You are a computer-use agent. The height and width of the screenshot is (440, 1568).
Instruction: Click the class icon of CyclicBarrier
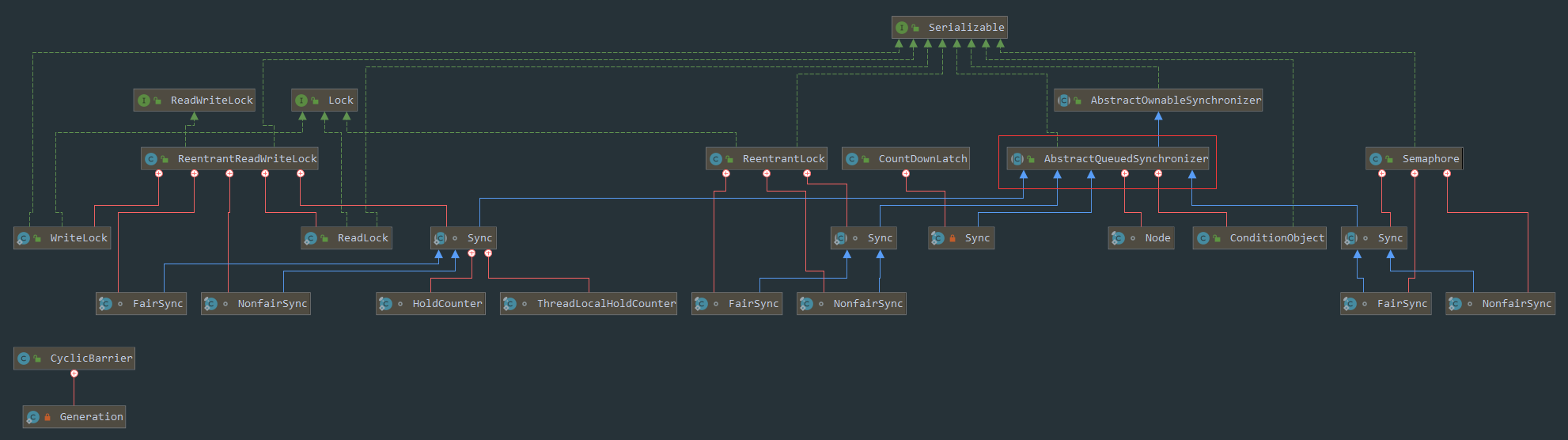pos(24,358)
